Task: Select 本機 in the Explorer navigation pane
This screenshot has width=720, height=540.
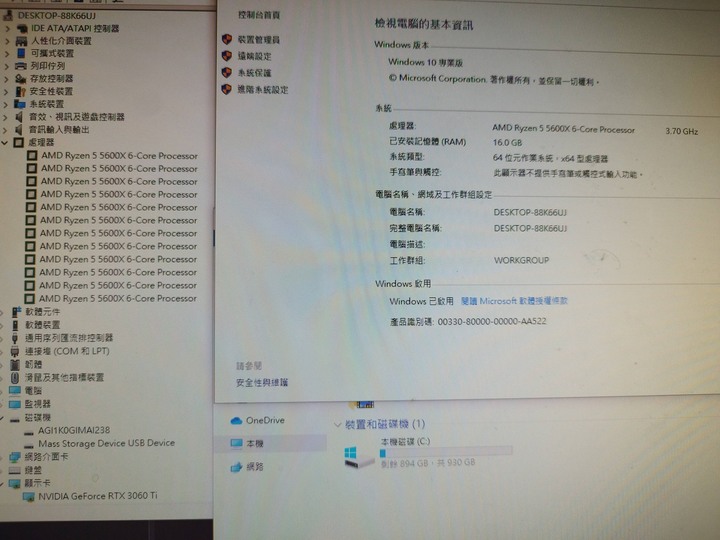Action: click(x=254, y=443)
